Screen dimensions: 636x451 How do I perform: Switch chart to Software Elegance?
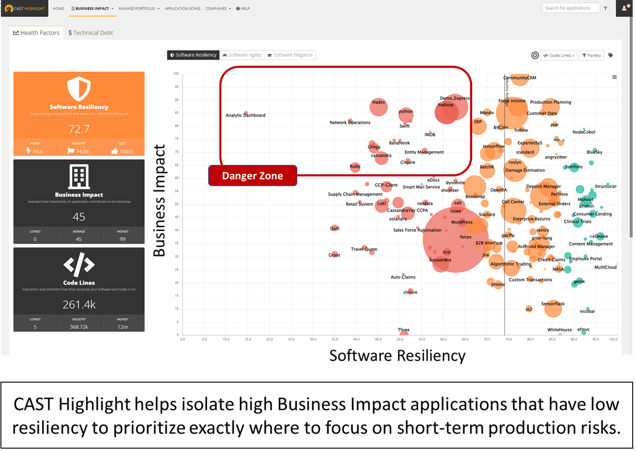(x=291, y=55)
